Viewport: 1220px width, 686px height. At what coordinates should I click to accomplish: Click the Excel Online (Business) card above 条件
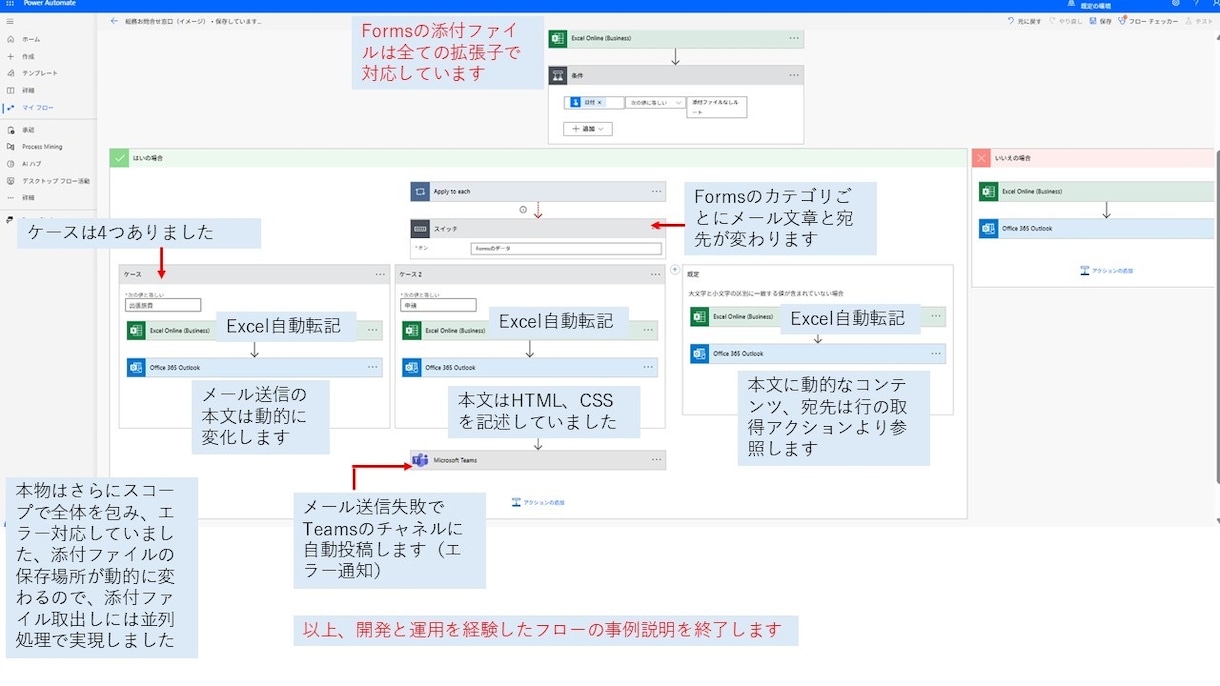676,38
